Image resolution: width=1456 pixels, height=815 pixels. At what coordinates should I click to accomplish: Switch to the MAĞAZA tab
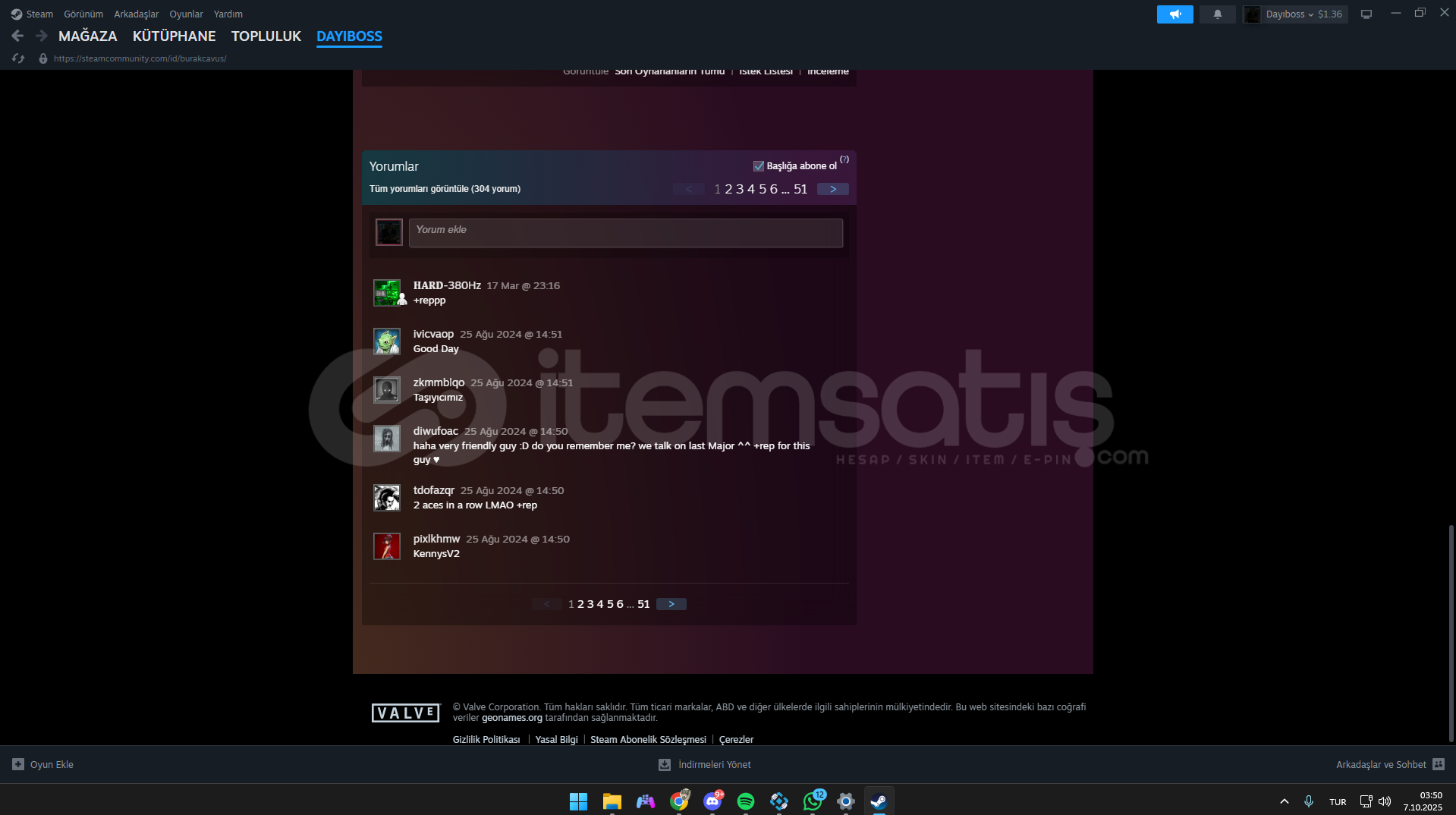tap(88, 36)
